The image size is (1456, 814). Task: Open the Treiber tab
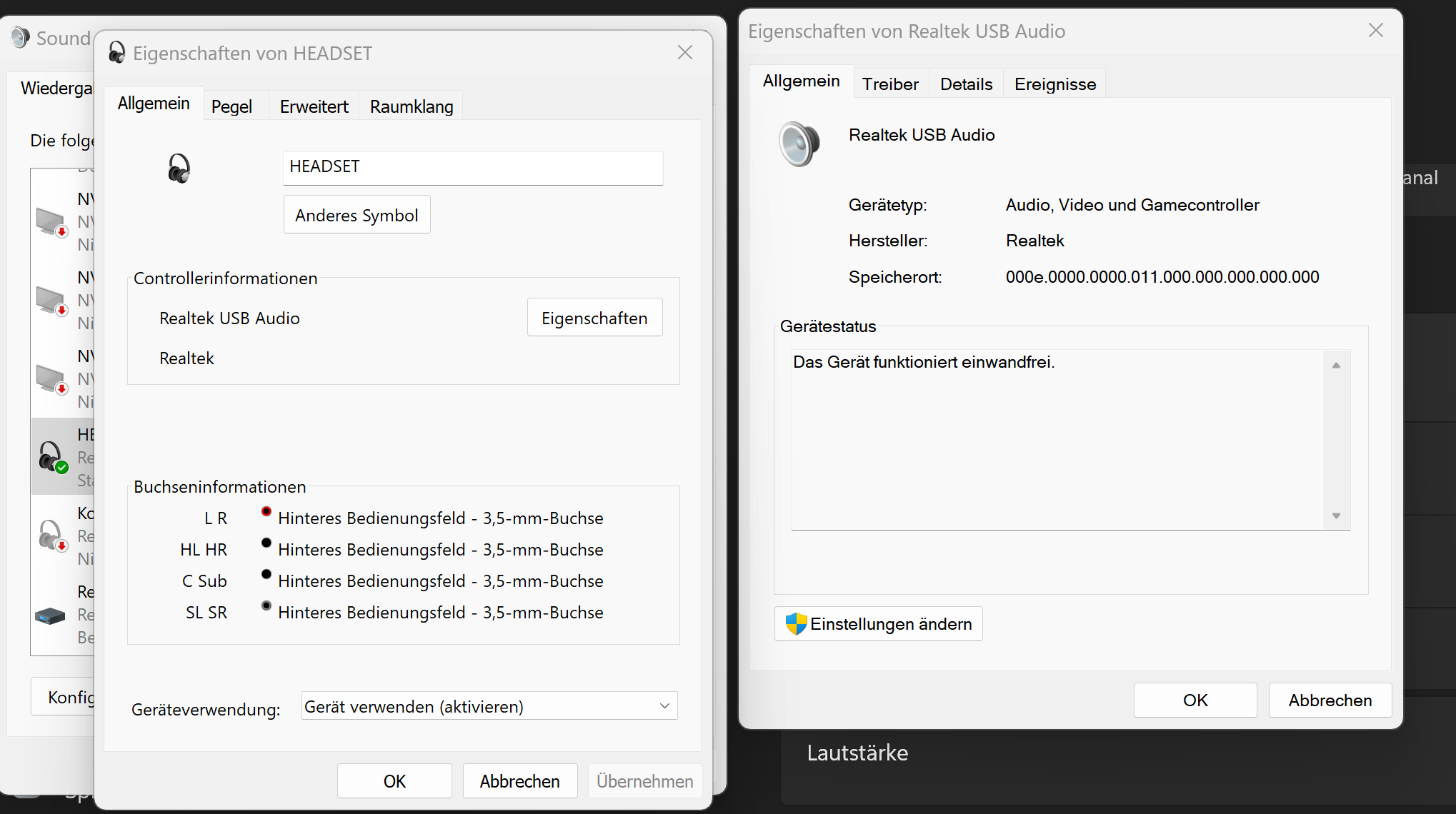point(889,84)
